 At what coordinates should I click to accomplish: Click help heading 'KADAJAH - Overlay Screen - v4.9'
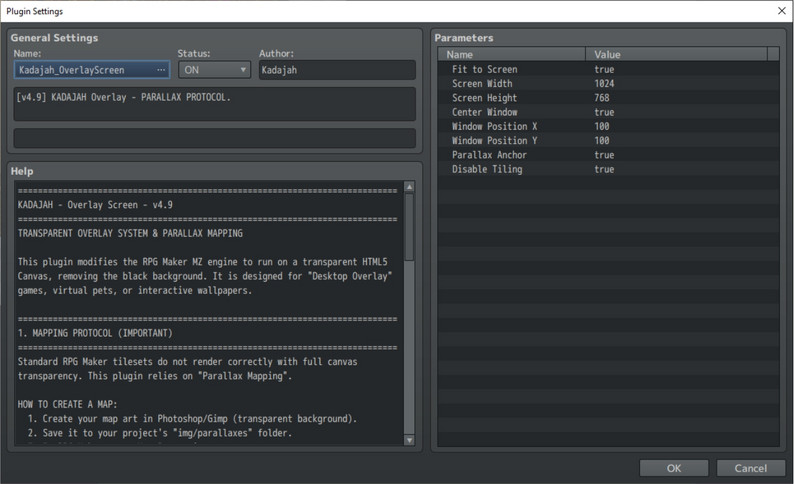(x=95, y=205)
